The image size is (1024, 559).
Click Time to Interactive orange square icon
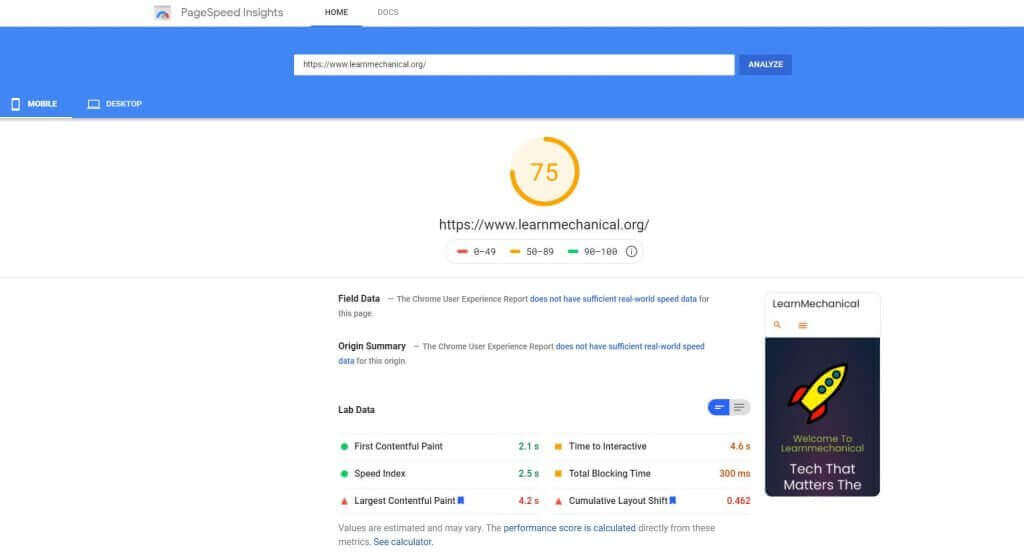point(558,447)
